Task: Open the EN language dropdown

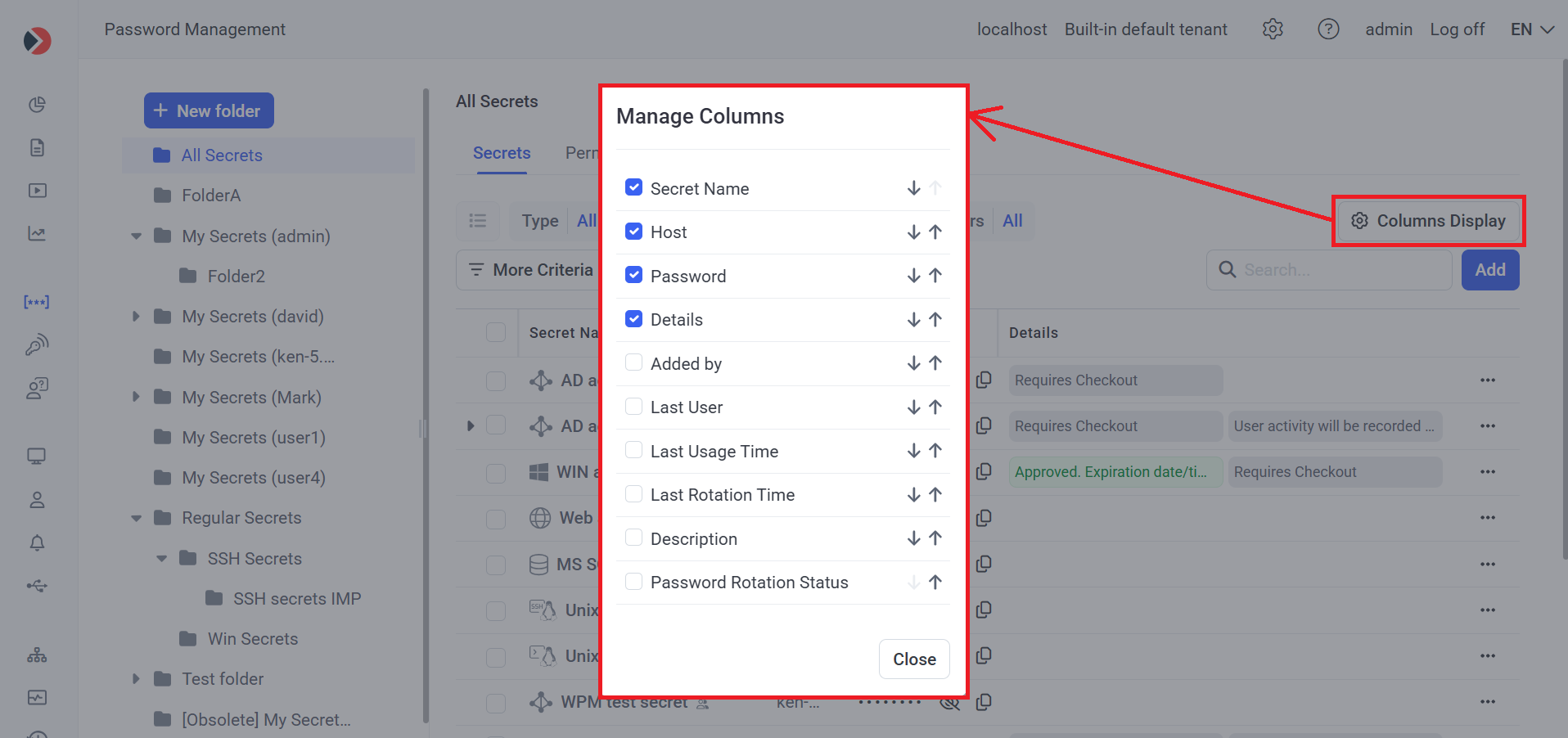Action: point(1531,29)
